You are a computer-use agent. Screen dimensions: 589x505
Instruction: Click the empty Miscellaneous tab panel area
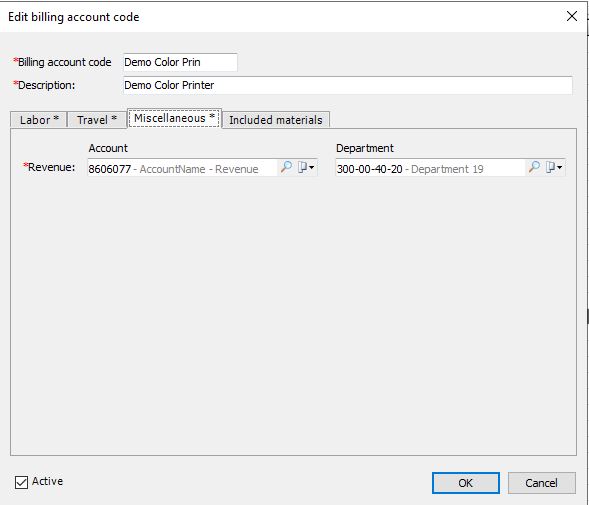(293, 316)
